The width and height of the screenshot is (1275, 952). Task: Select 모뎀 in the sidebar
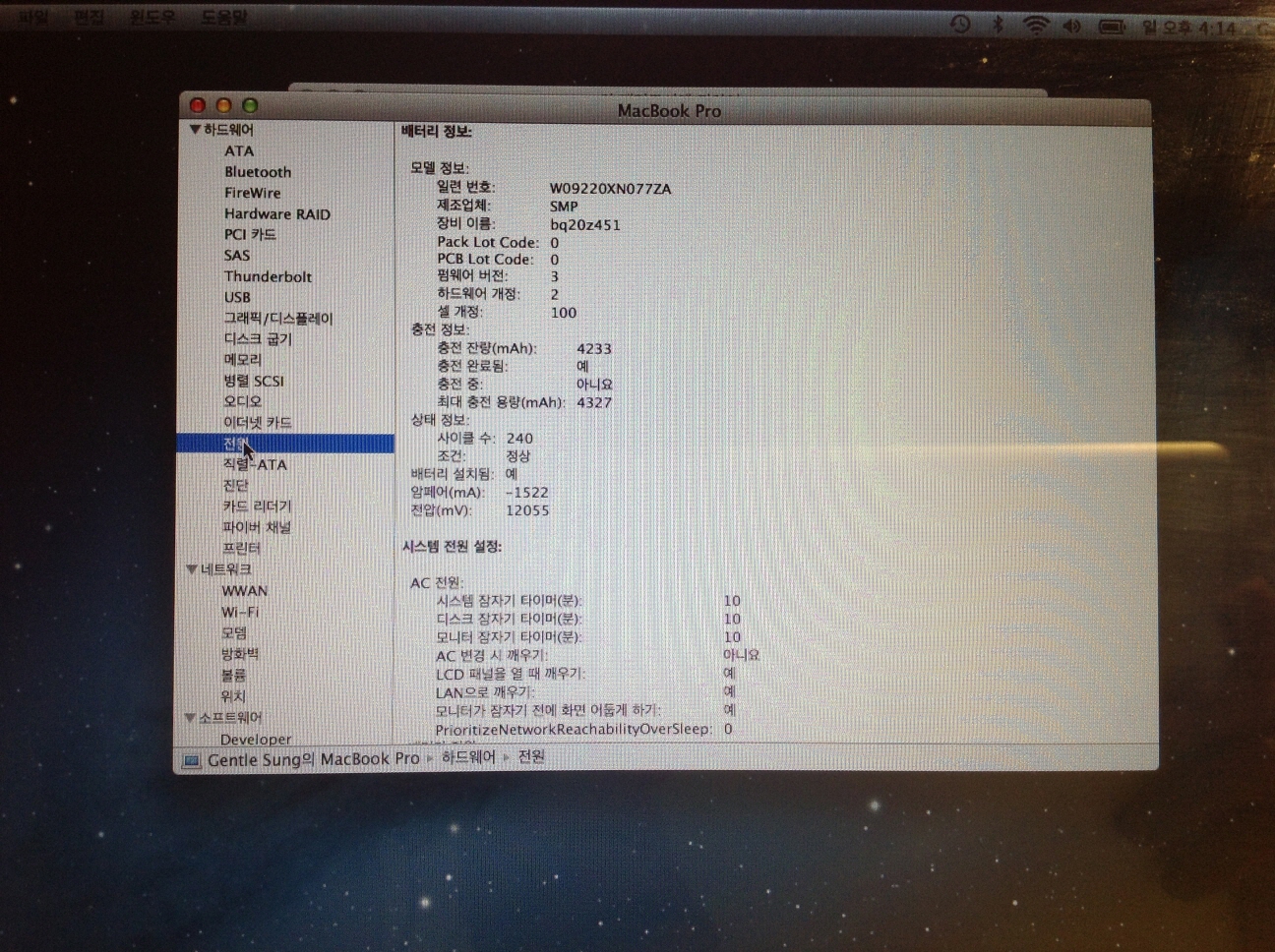[234, 633]
